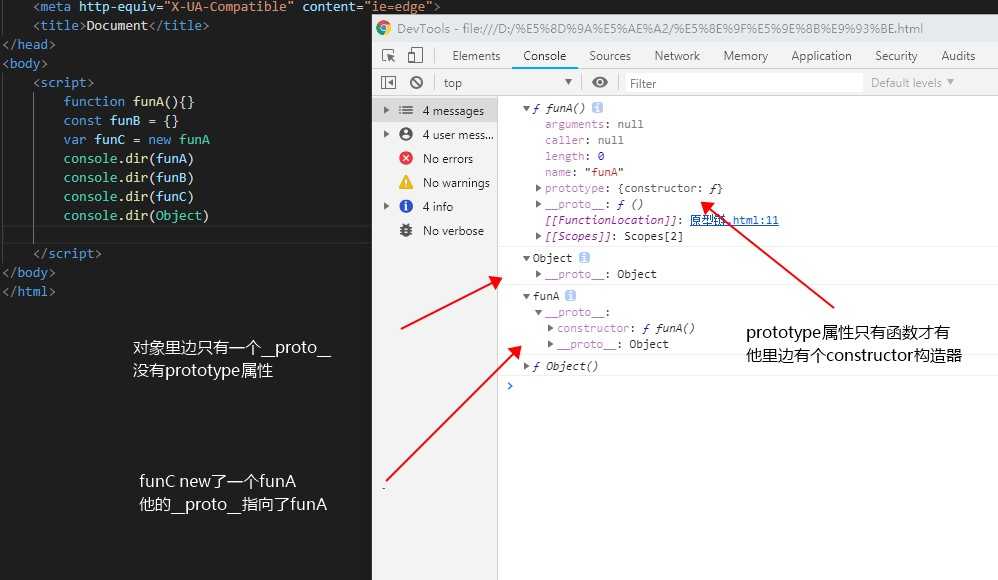The image size is (998, 580).
Task: Open the FunctionLocation html:11 link
Action: point(734,220)
